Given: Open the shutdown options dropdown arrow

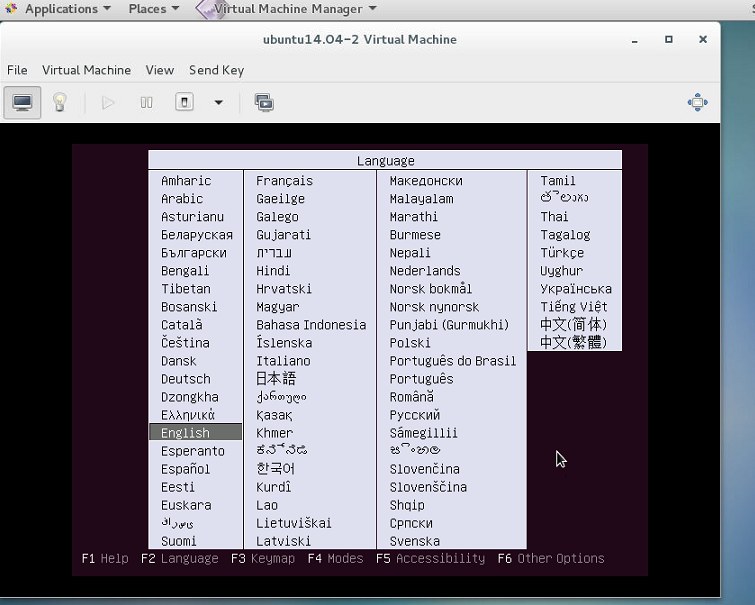Looking at the screenshot, I should point(219,103).
